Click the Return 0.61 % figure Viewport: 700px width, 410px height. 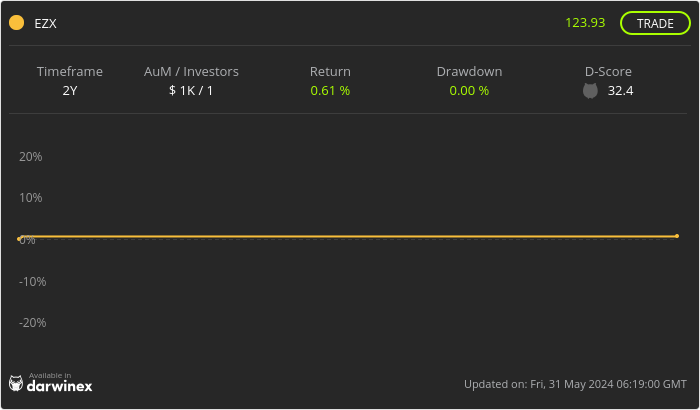click(330, 91)
